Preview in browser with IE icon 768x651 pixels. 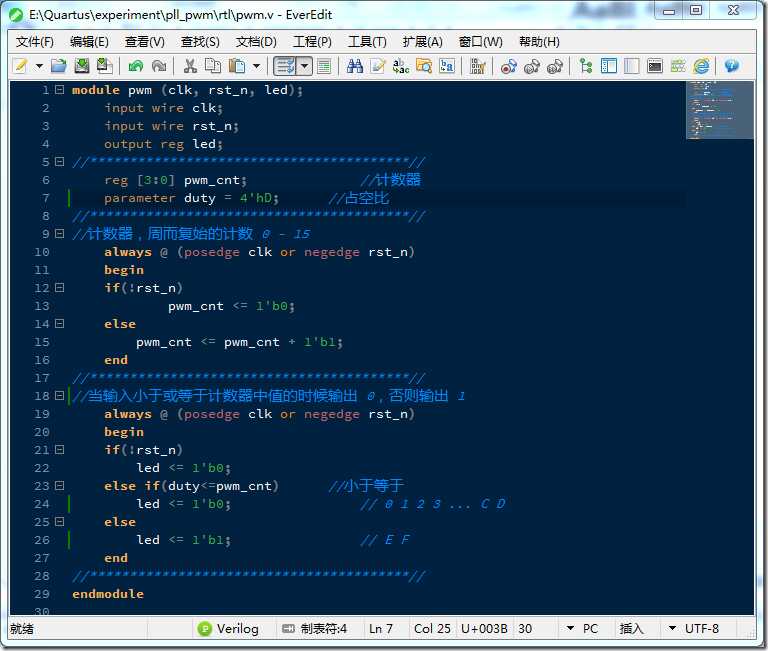click(x=701, y=66)
